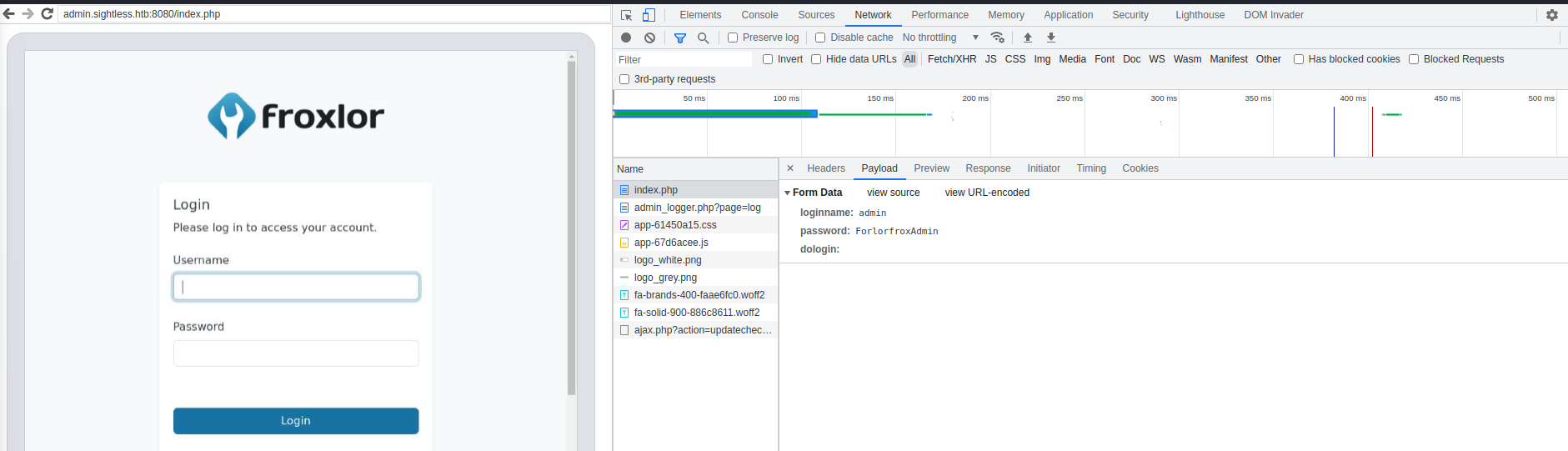Viewport: 1568px width, 451px height.
Task: Click the browser back arrow
Action: click(9, 14)
